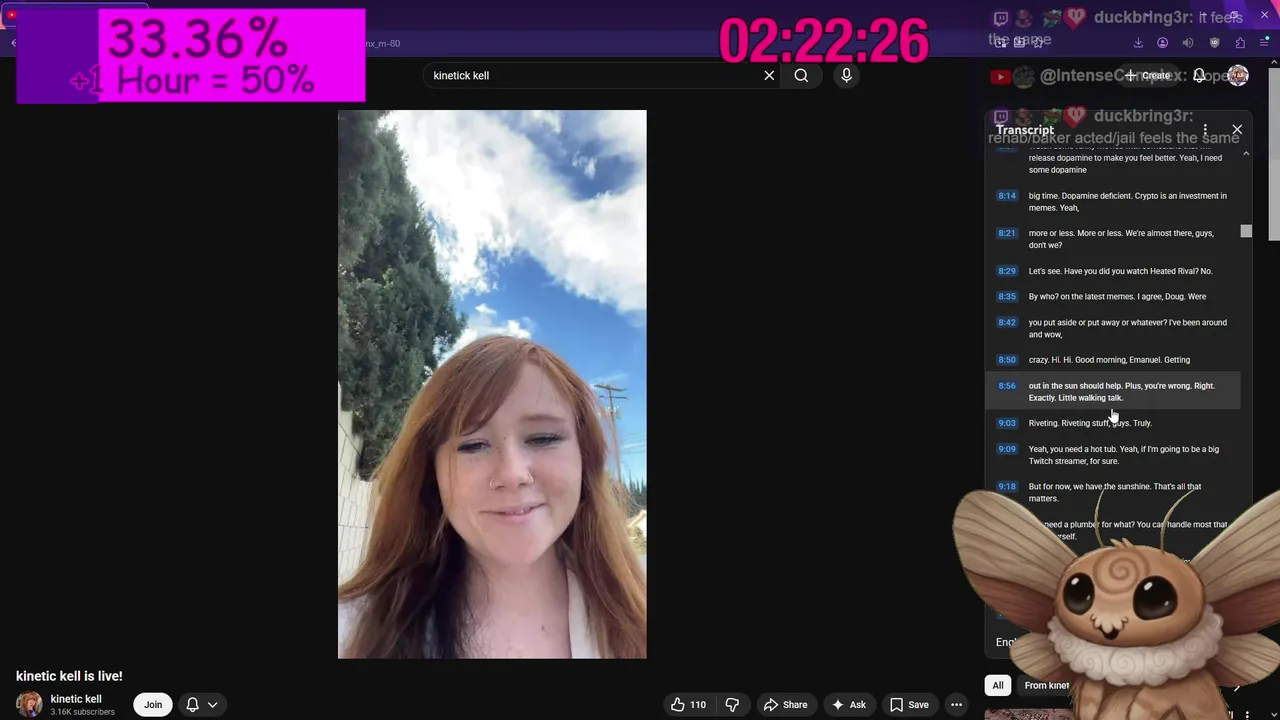Click the transcript scroll-up arrow

(1246, 153)
